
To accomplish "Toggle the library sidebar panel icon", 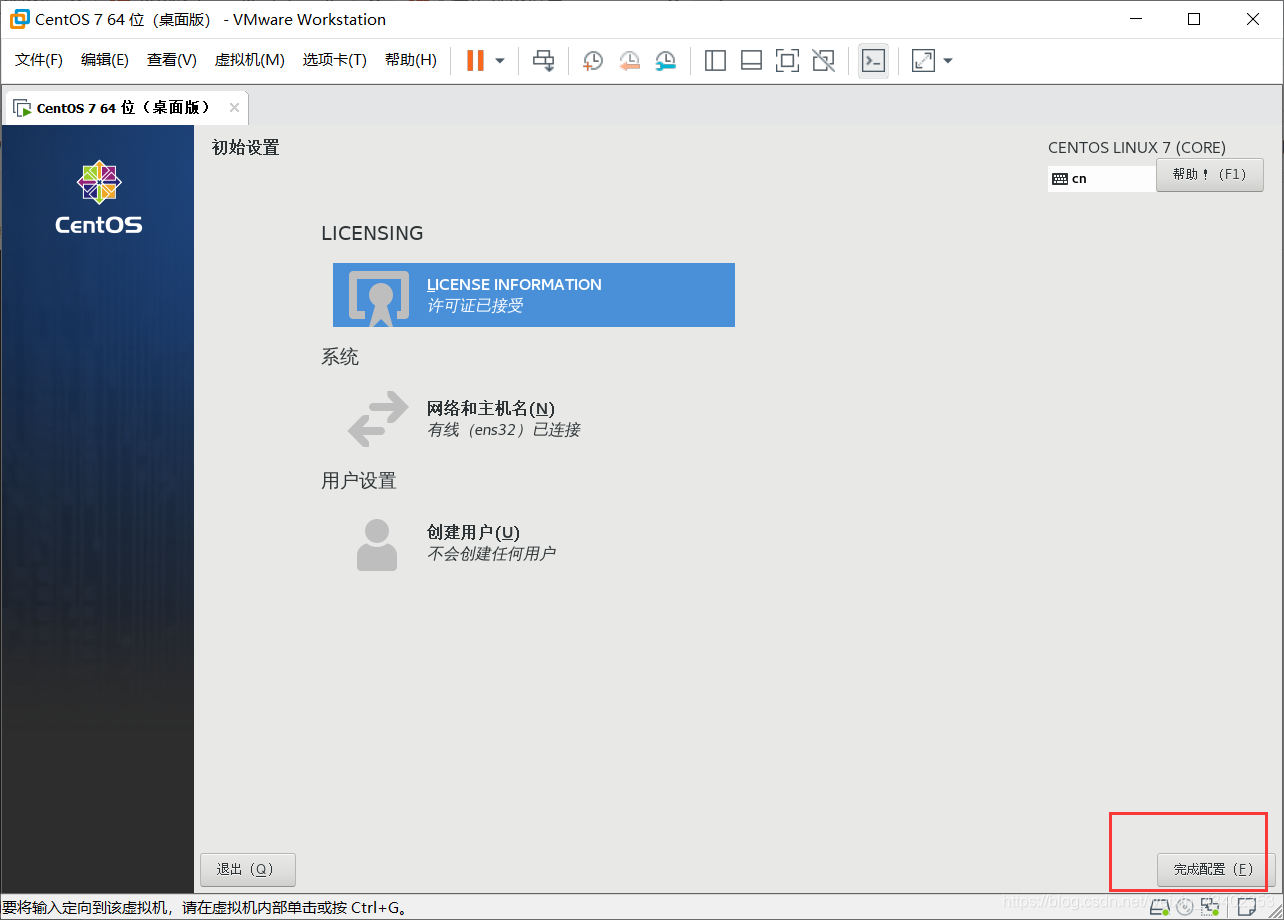I will pos(715,61).
